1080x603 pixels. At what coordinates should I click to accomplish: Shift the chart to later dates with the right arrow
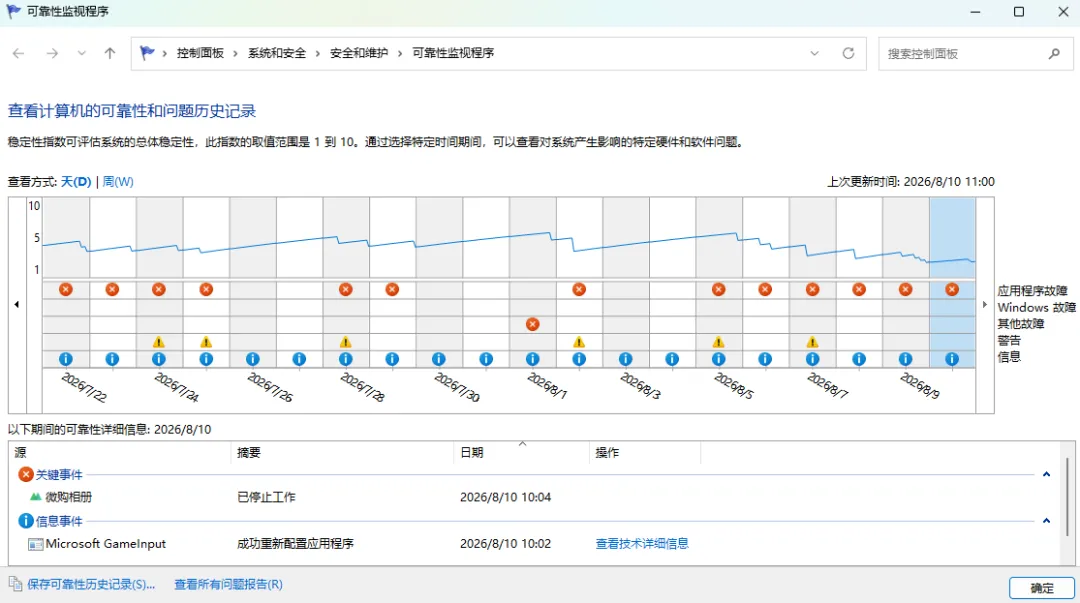click(x=985, y=304)
